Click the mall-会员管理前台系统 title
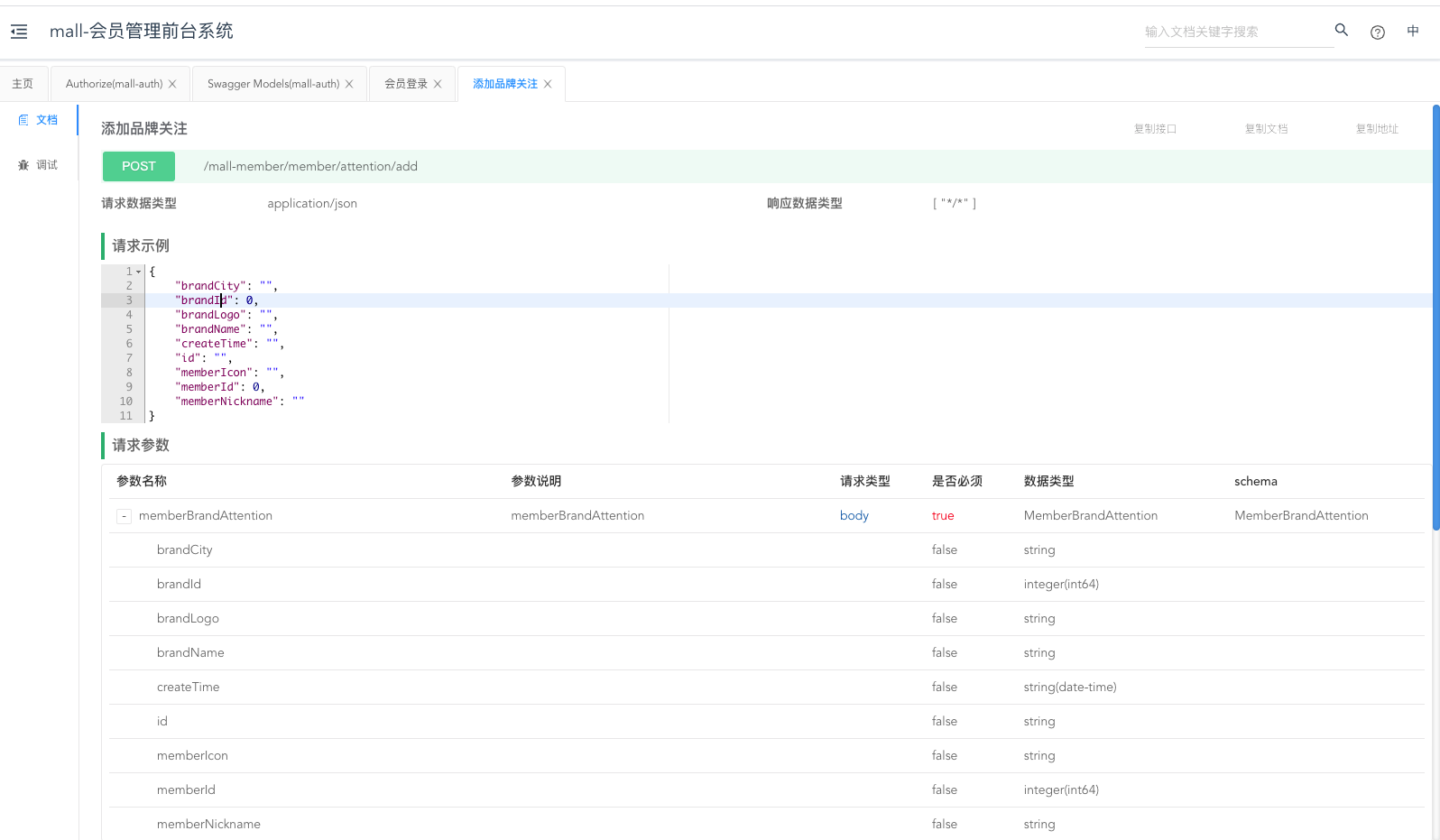Image resolution: width=1440 pixels, height=840 pixels. 142,32
